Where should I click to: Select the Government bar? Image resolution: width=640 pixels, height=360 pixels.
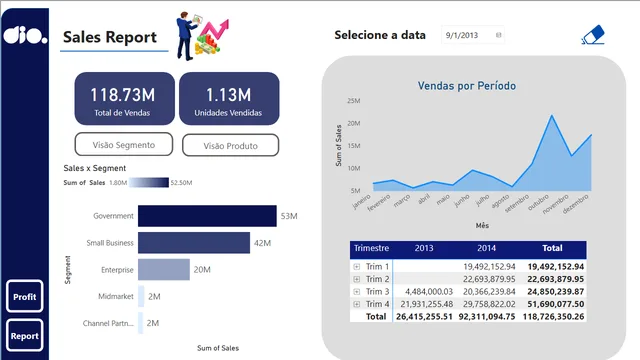[207, 216]
